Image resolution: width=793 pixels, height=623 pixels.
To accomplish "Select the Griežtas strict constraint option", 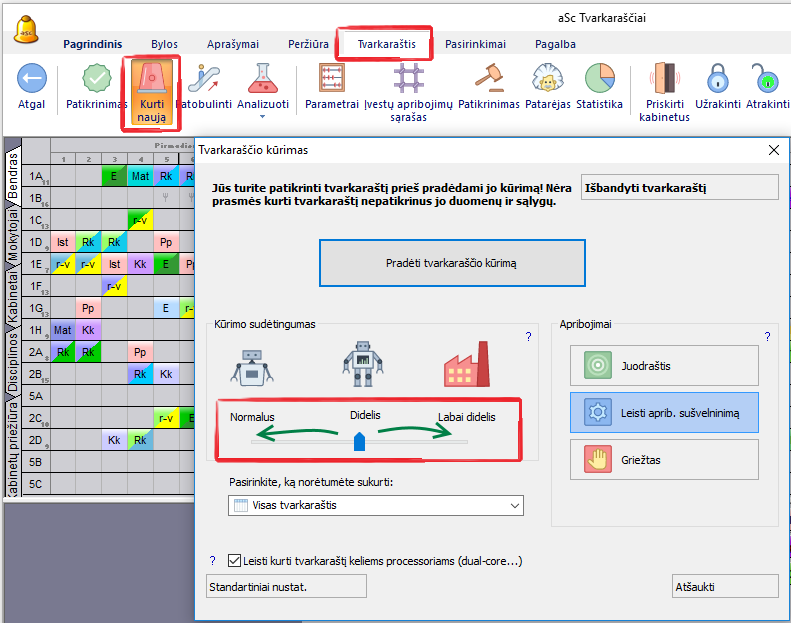I will click(x=664, y=459).
